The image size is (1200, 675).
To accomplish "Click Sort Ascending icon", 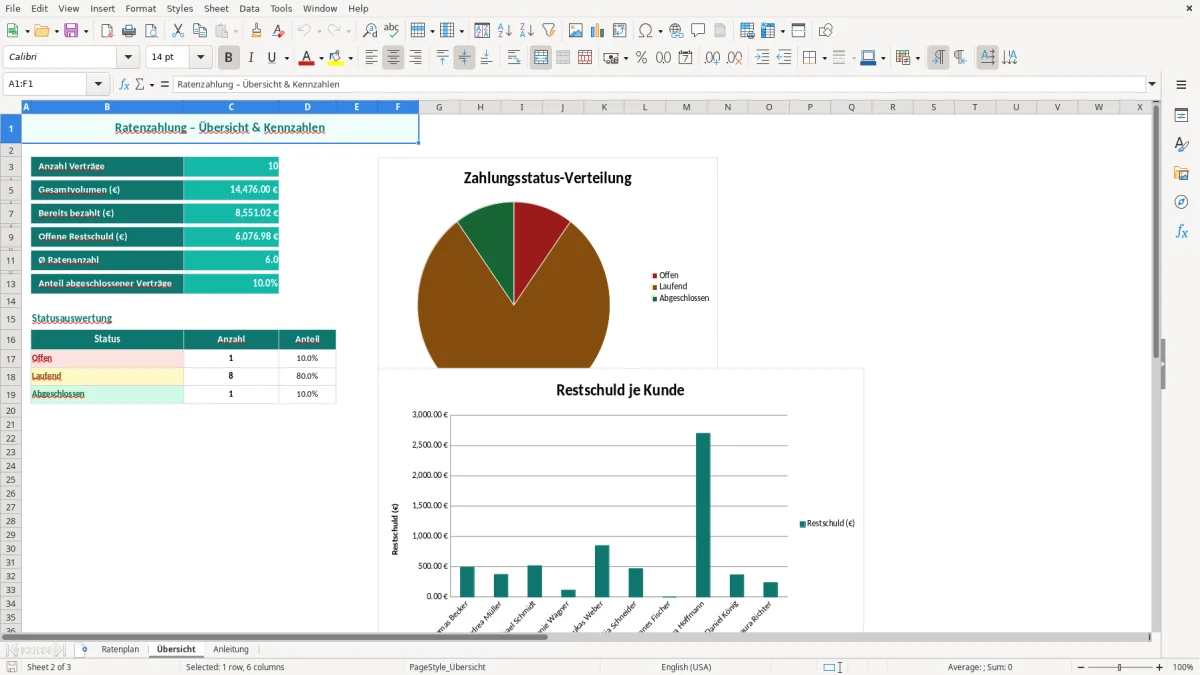I will coord(505,31).
